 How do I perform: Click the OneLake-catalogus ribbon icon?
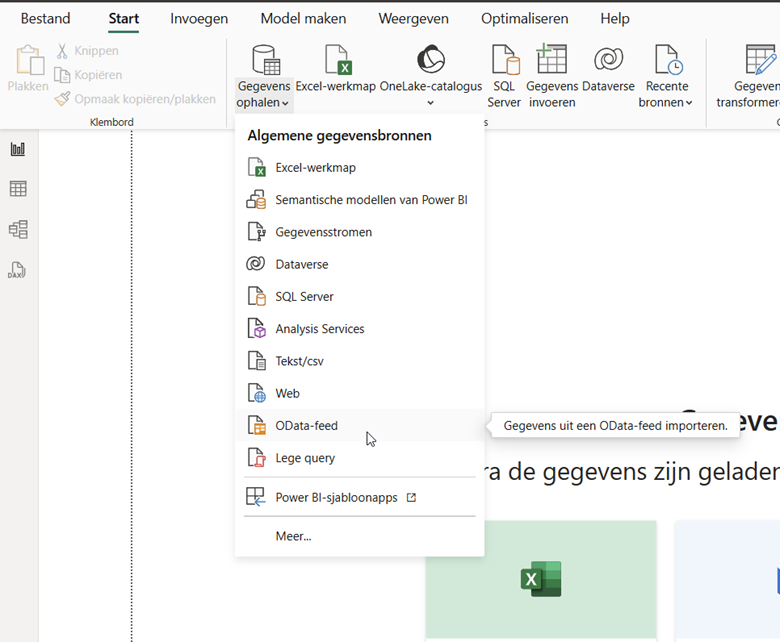pyautogui.click(x=430, y=59)
